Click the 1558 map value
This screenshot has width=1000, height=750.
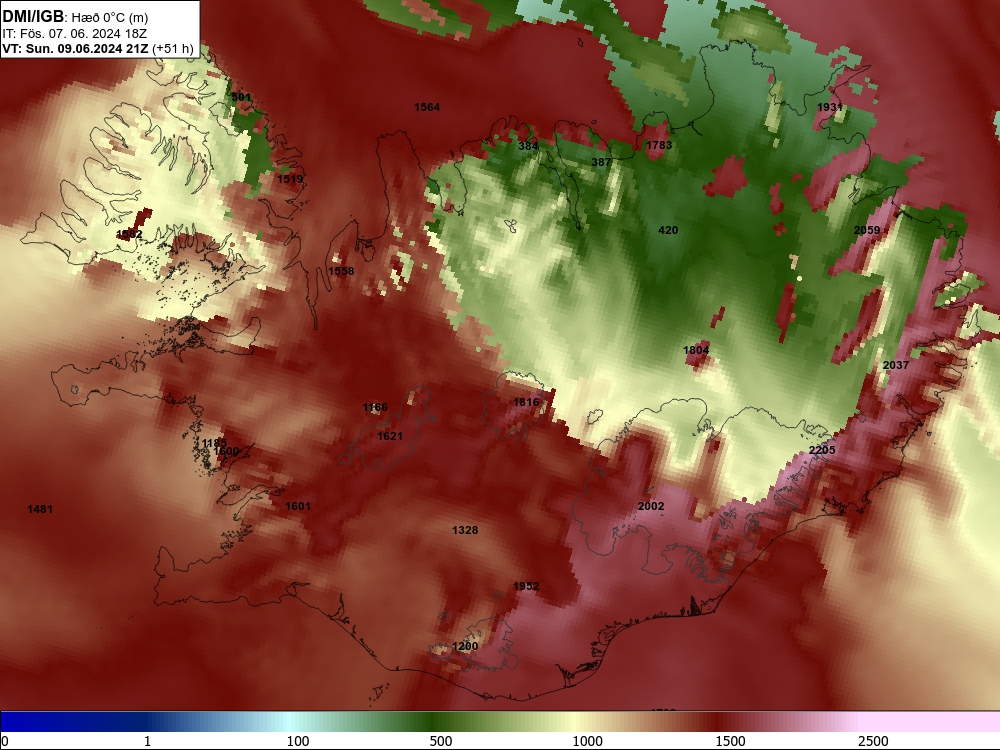click(341, 271)
